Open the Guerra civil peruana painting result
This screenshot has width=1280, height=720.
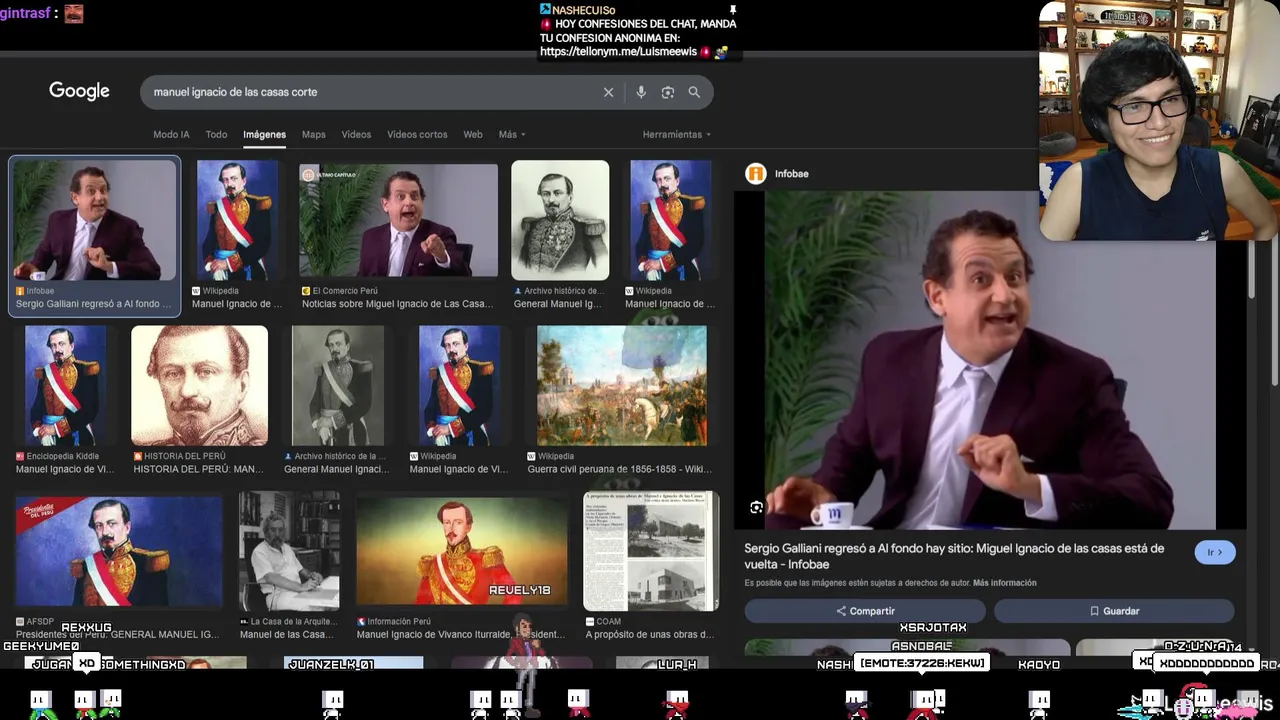[x=622, y=385]
